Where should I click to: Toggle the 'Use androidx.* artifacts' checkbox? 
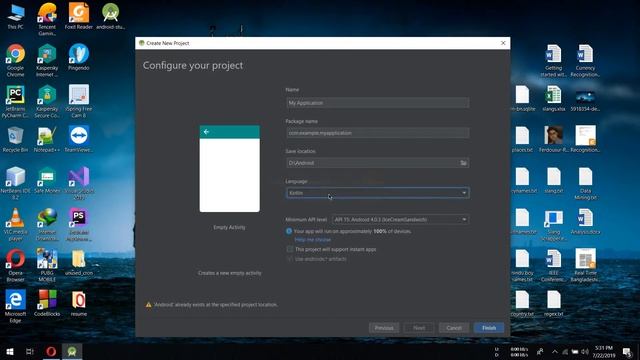coord(289,259)
